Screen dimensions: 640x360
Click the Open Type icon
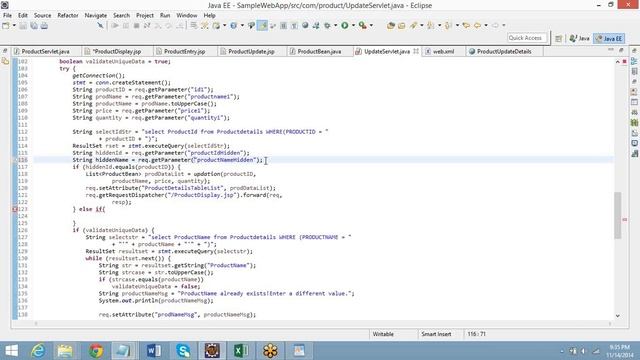[391, 25]
